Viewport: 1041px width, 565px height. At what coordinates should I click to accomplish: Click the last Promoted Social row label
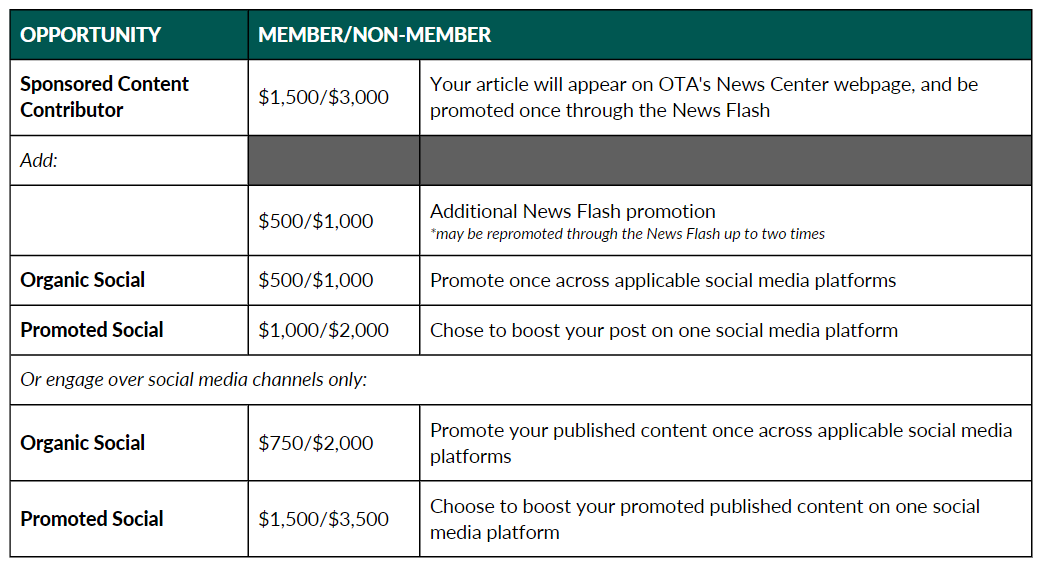92,519
